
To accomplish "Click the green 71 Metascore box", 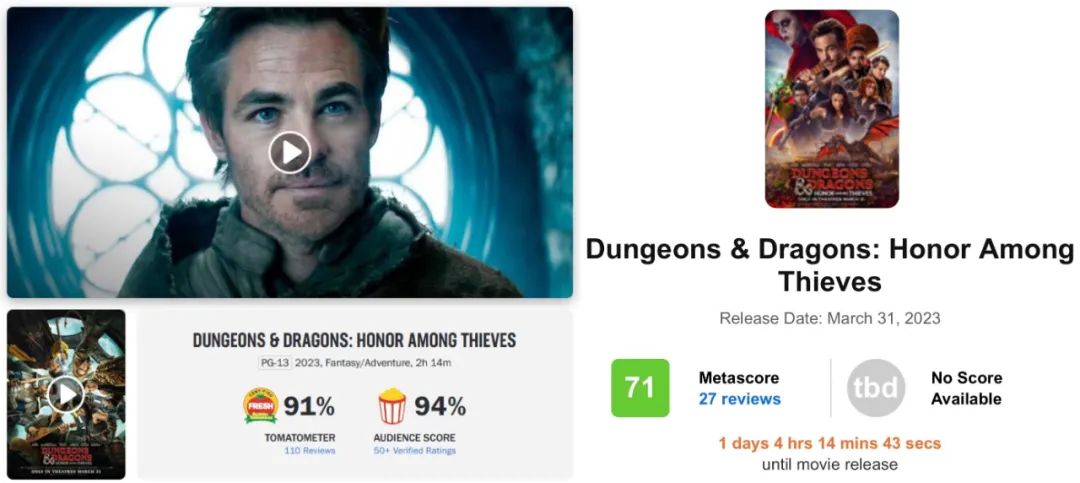I will 640,388.
